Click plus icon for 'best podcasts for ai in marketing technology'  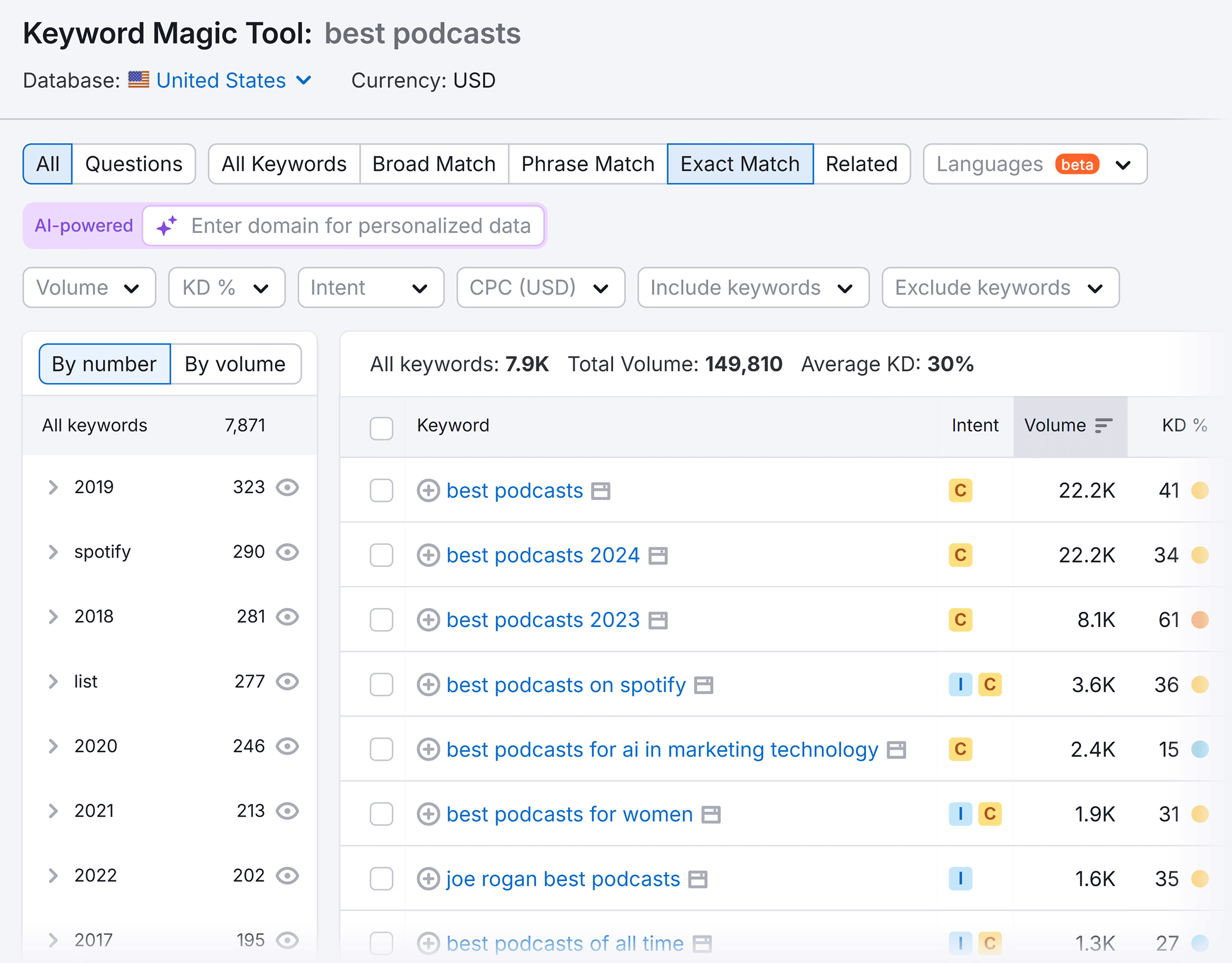click(428, 749)
